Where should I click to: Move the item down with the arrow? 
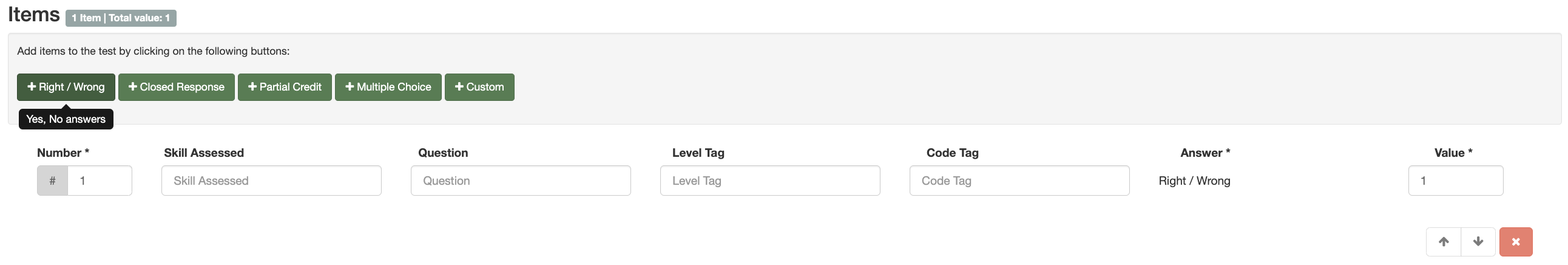(1478, 242)
